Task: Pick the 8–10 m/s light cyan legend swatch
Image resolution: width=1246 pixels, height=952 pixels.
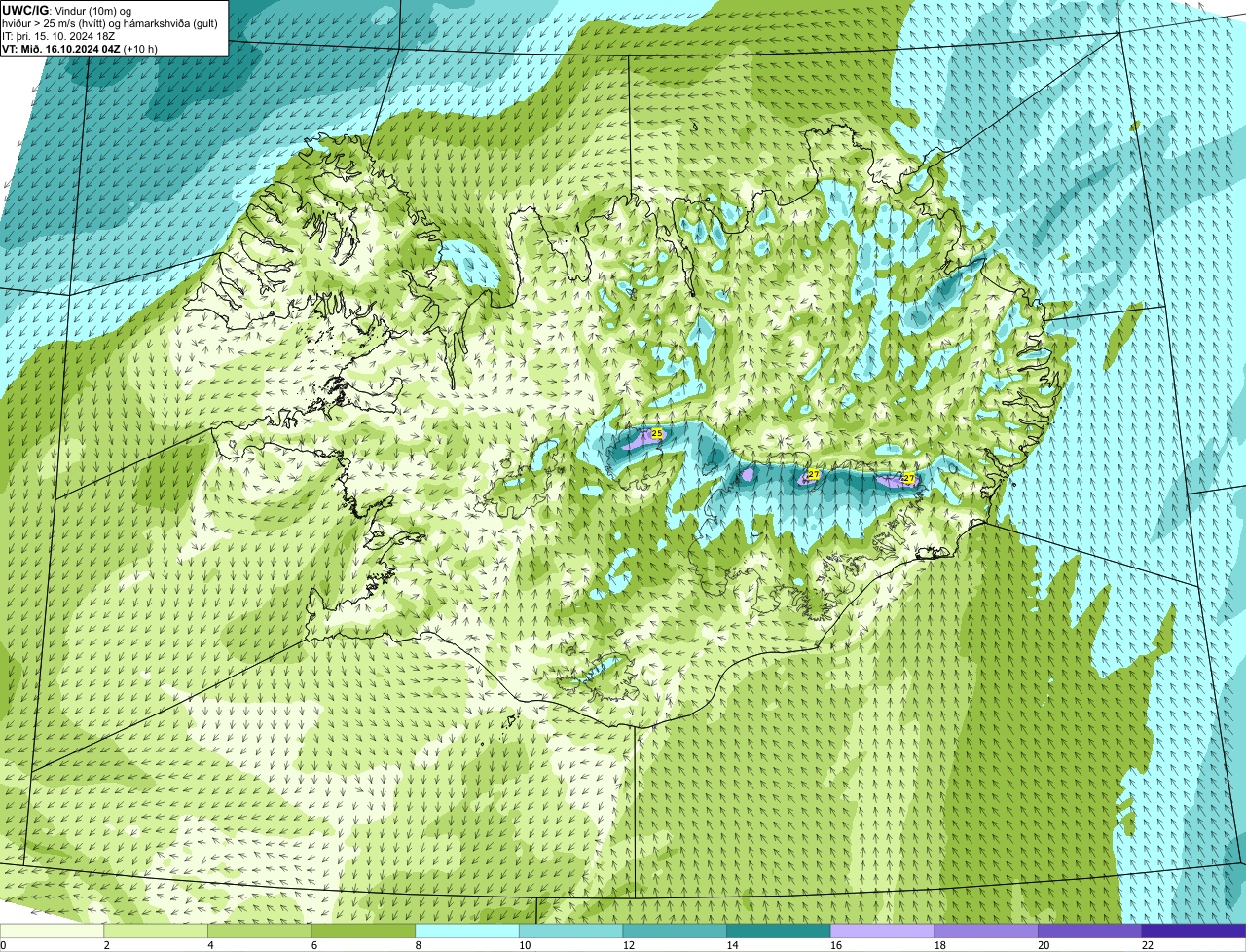Action: (467, 931)
